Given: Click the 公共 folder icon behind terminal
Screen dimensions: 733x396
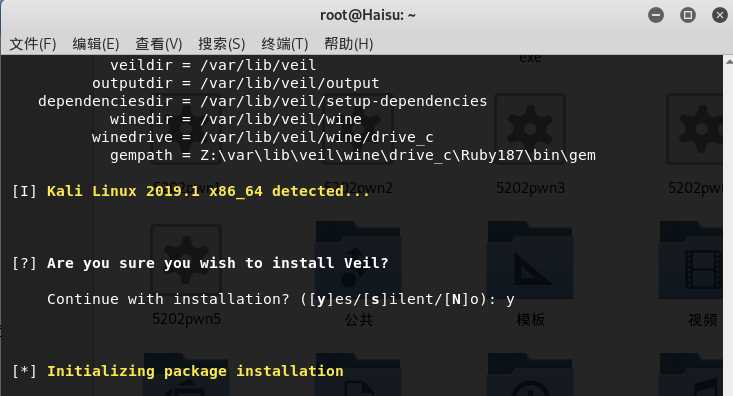Looking at the screenshot, I should pos(358,260).
